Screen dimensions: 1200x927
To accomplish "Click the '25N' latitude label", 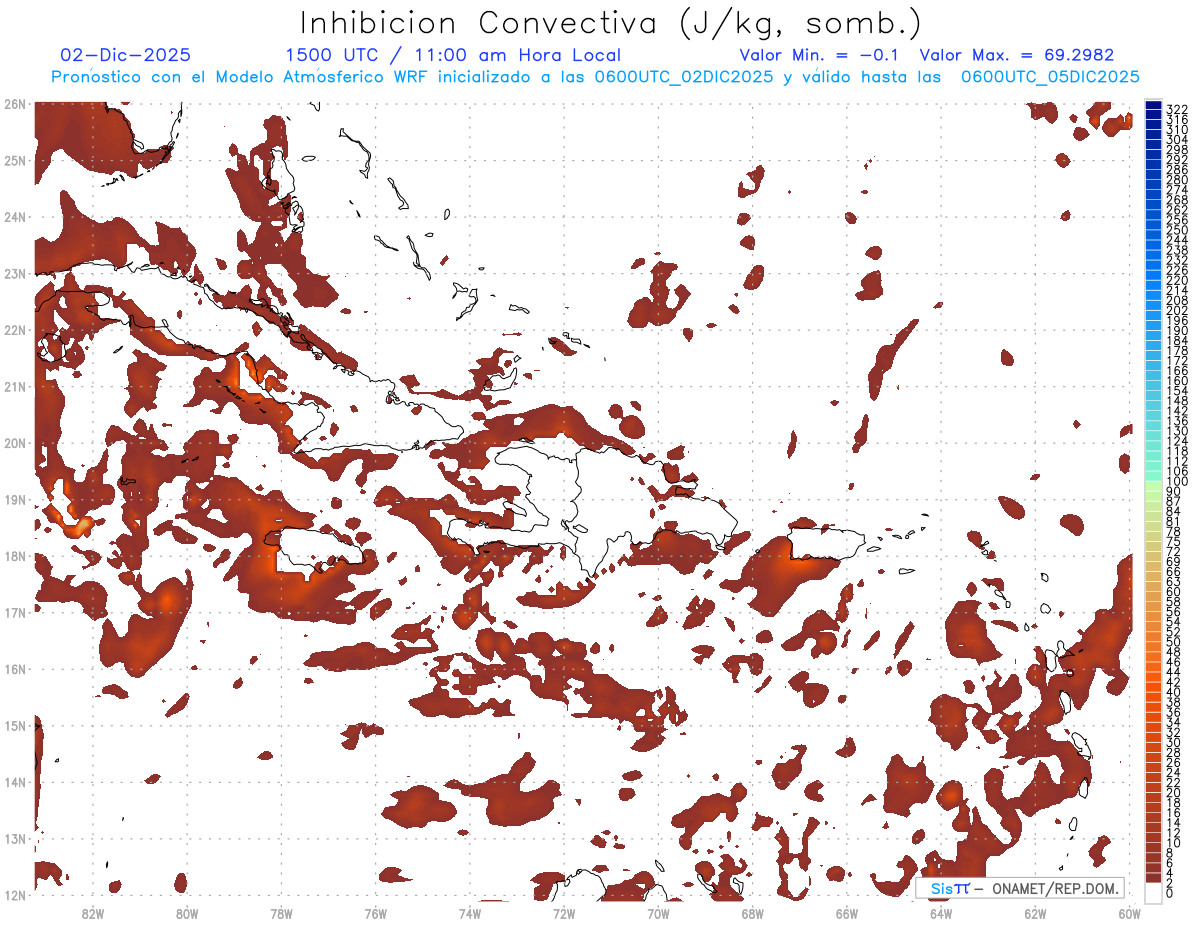I will coord(14,160).
